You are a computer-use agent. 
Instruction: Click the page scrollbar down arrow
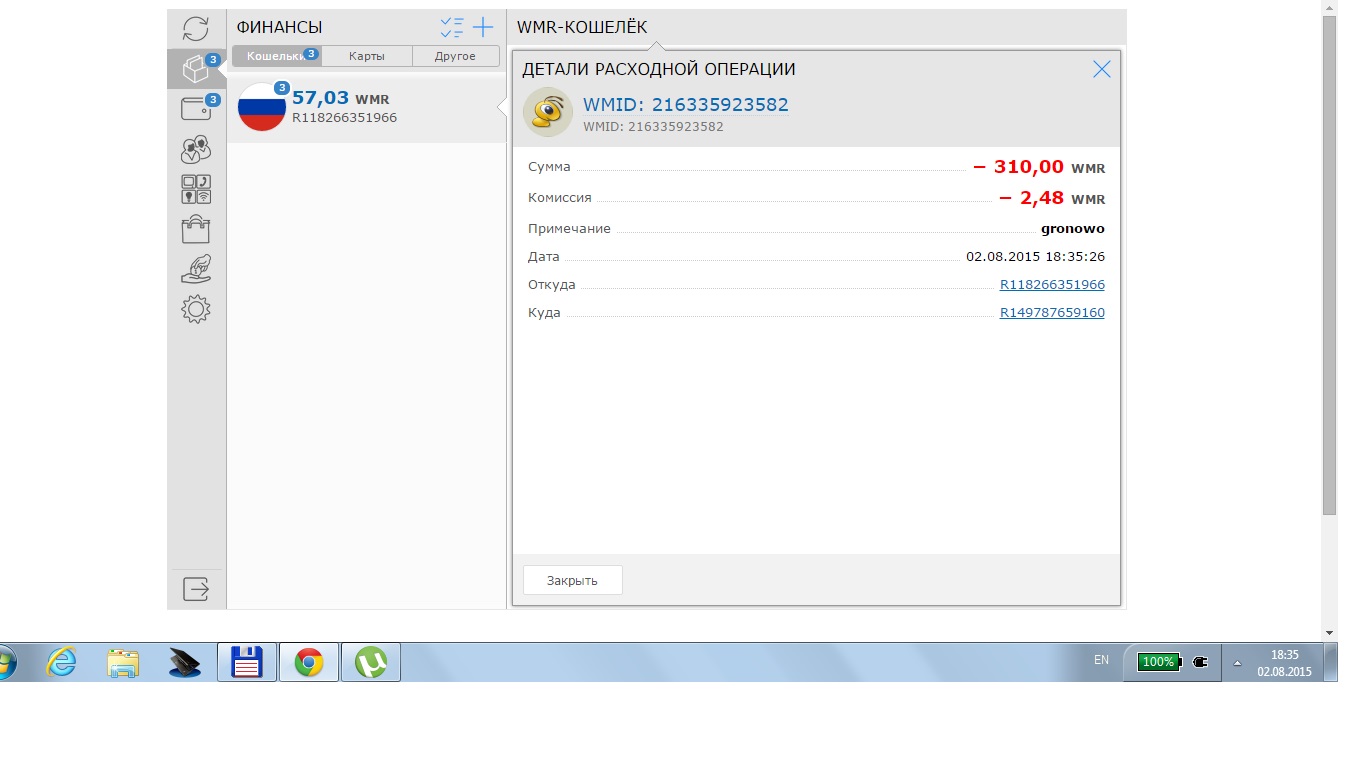[1329, 633]
